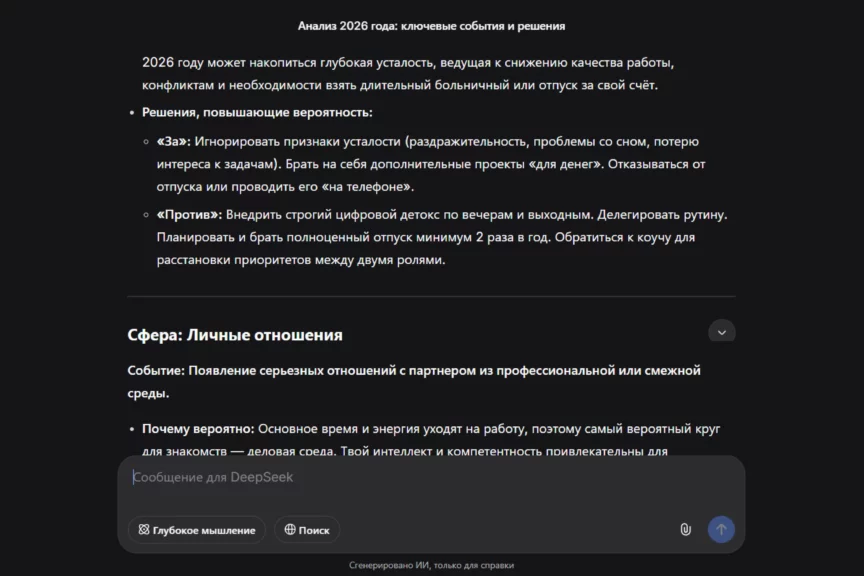
Task: Click the bold Событие: label
Action: [x=158, y=370]
